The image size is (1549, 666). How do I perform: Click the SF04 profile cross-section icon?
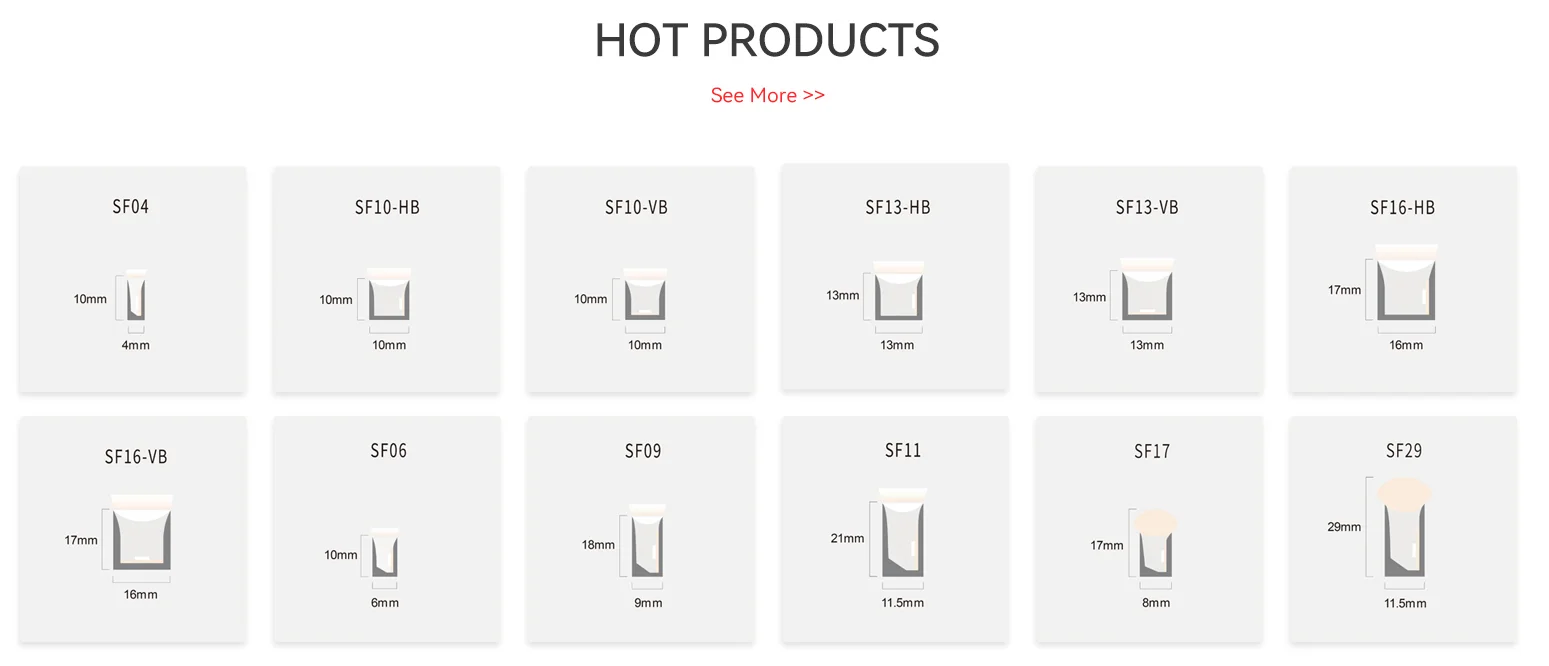click(135, 296)
